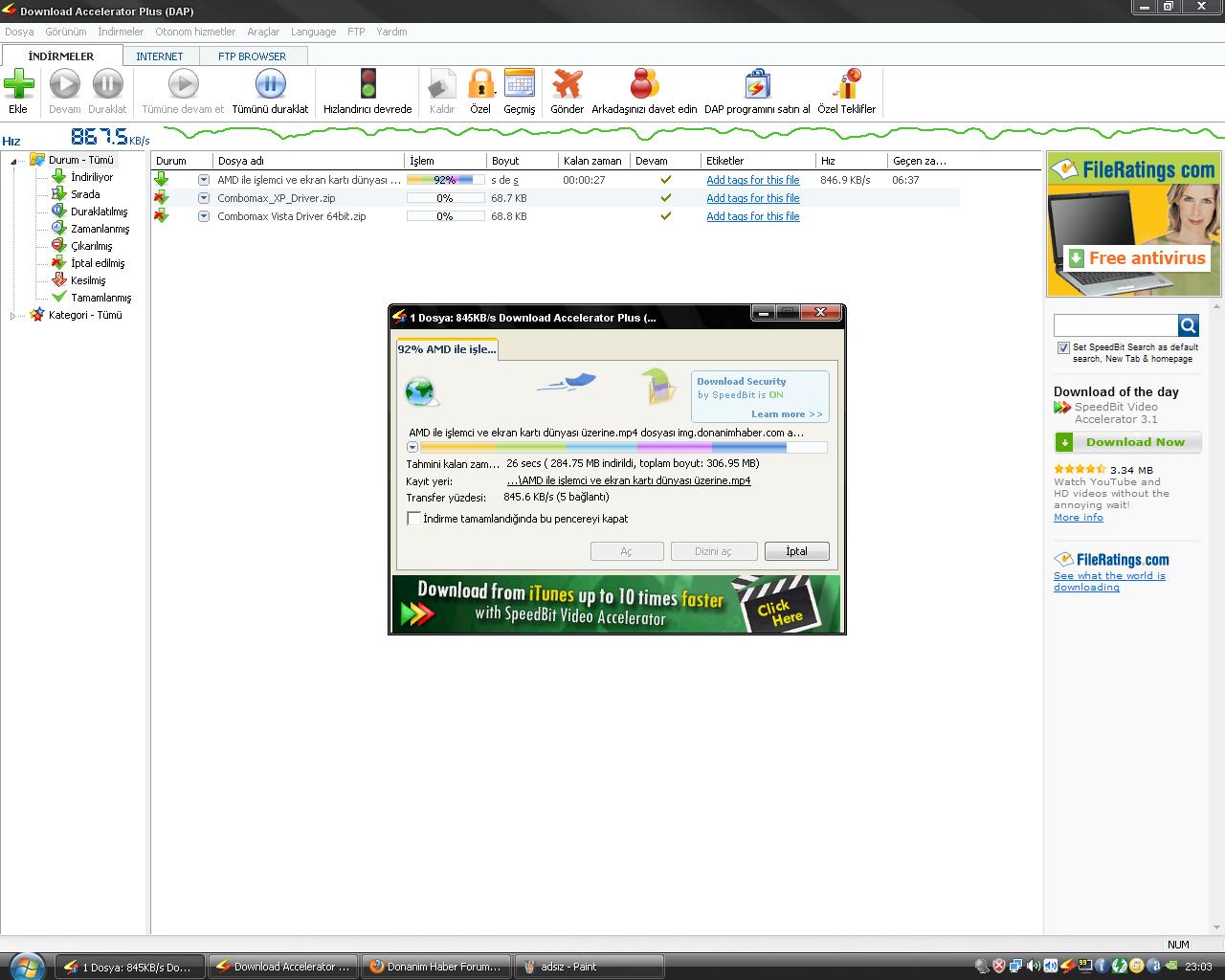This screenshot has height=980, width=1225.
Task: Open the İndirmeler menu
Action: 121,32
